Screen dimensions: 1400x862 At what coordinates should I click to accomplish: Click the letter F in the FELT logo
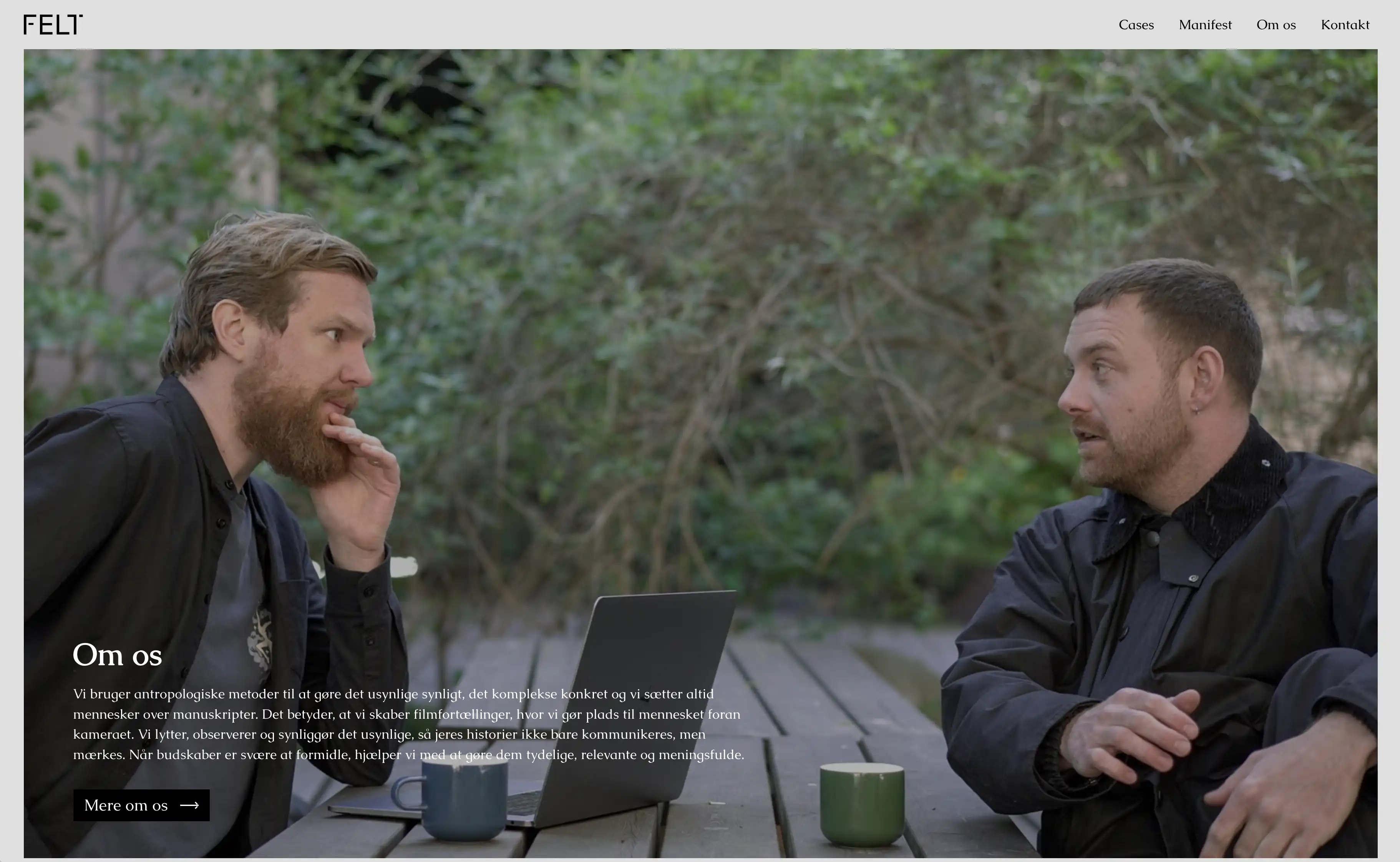[x=30, y=25]
